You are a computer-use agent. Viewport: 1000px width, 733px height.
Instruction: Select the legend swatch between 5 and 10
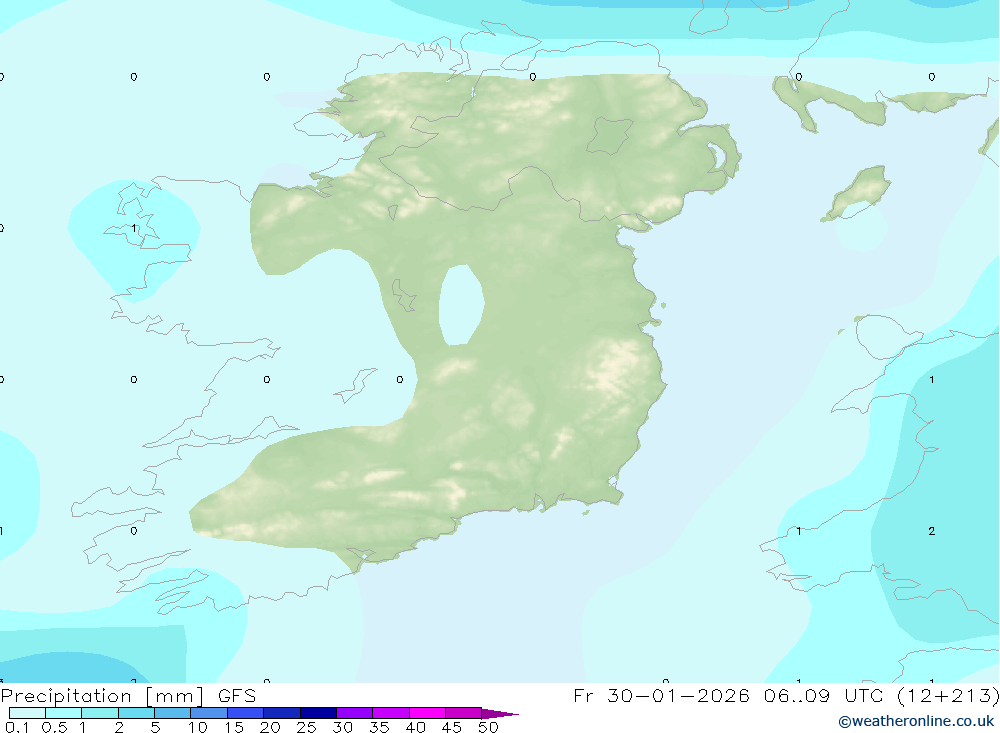tap(173, 713)
